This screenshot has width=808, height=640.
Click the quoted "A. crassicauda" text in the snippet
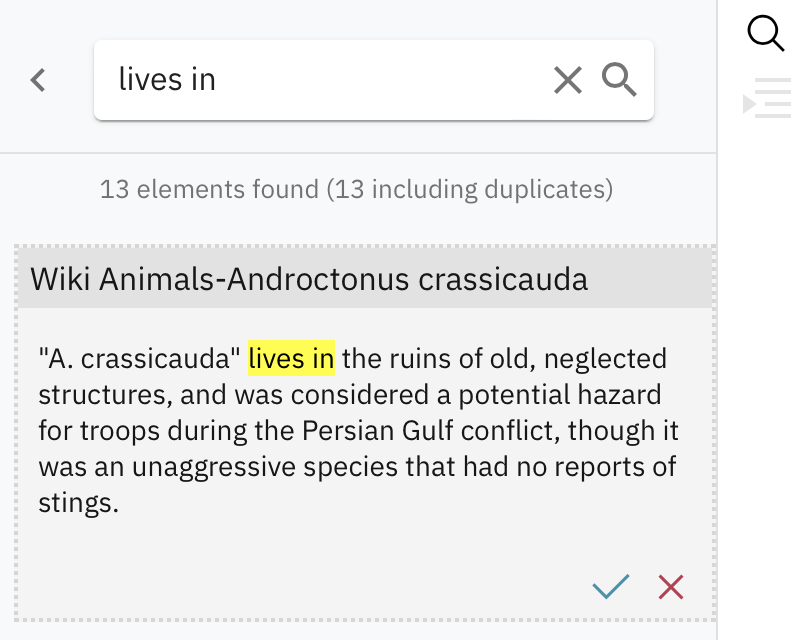(139, 358)
